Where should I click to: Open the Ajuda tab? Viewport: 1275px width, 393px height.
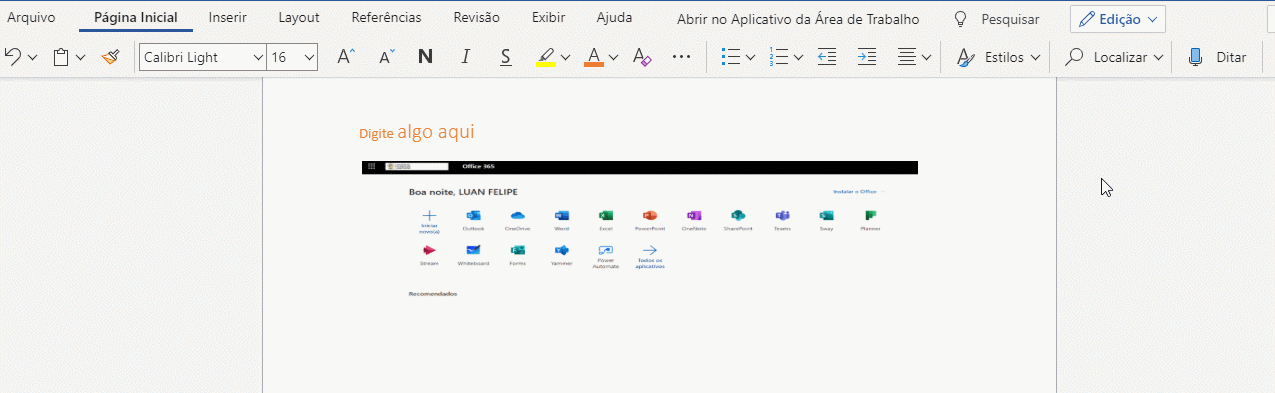[614, 18]
